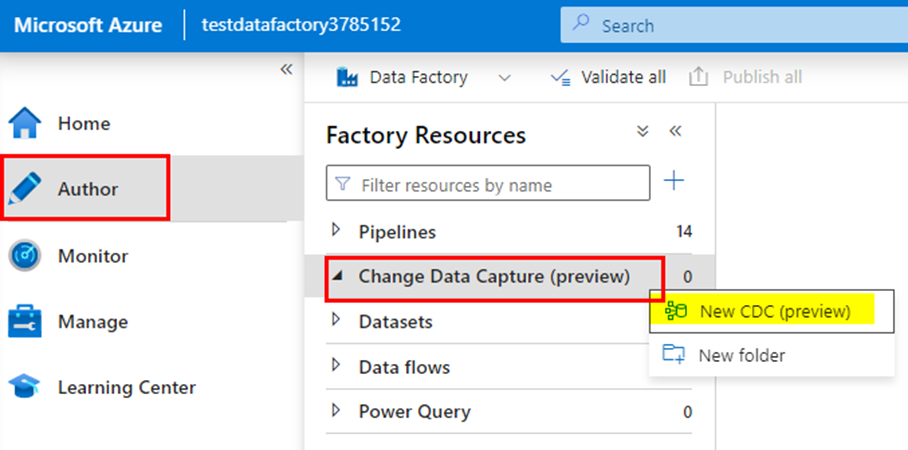Screen dimensions: 908x450
Task: Switch to Manage in navigation
Action: pyautogui.click(x=152, y=321)
